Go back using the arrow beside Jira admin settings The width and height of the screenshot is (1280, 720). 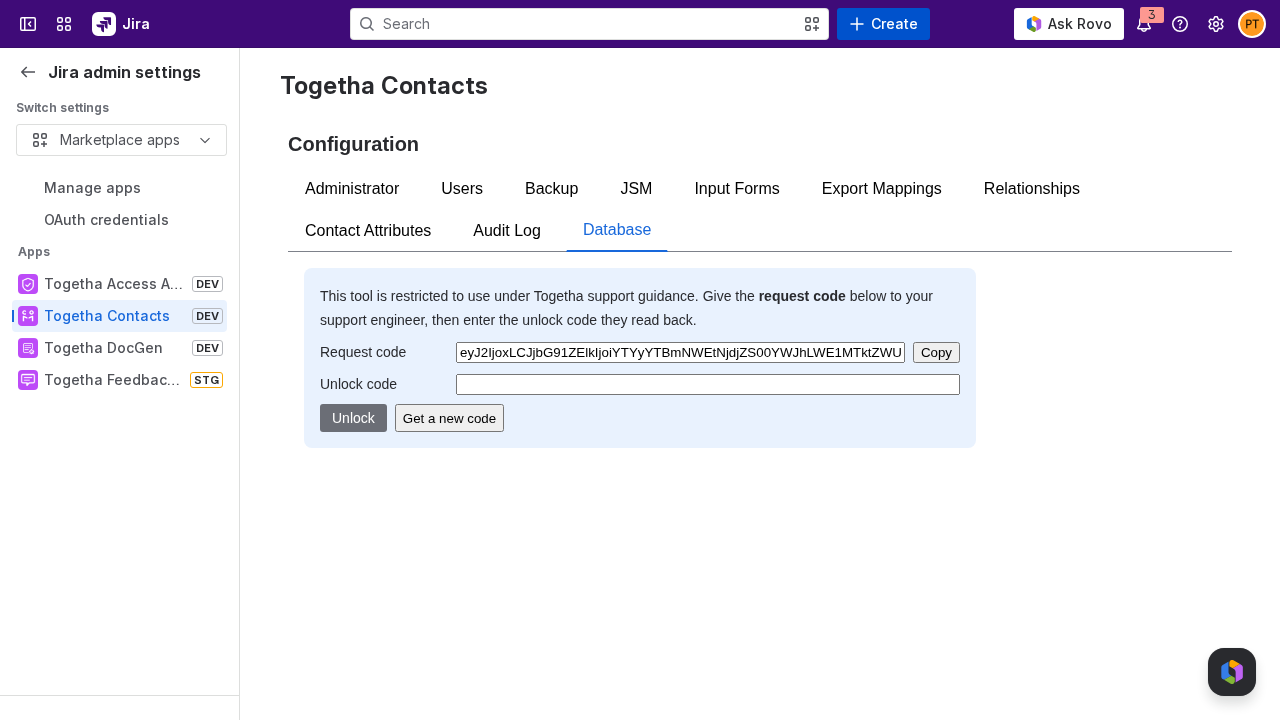pos(28,72)
